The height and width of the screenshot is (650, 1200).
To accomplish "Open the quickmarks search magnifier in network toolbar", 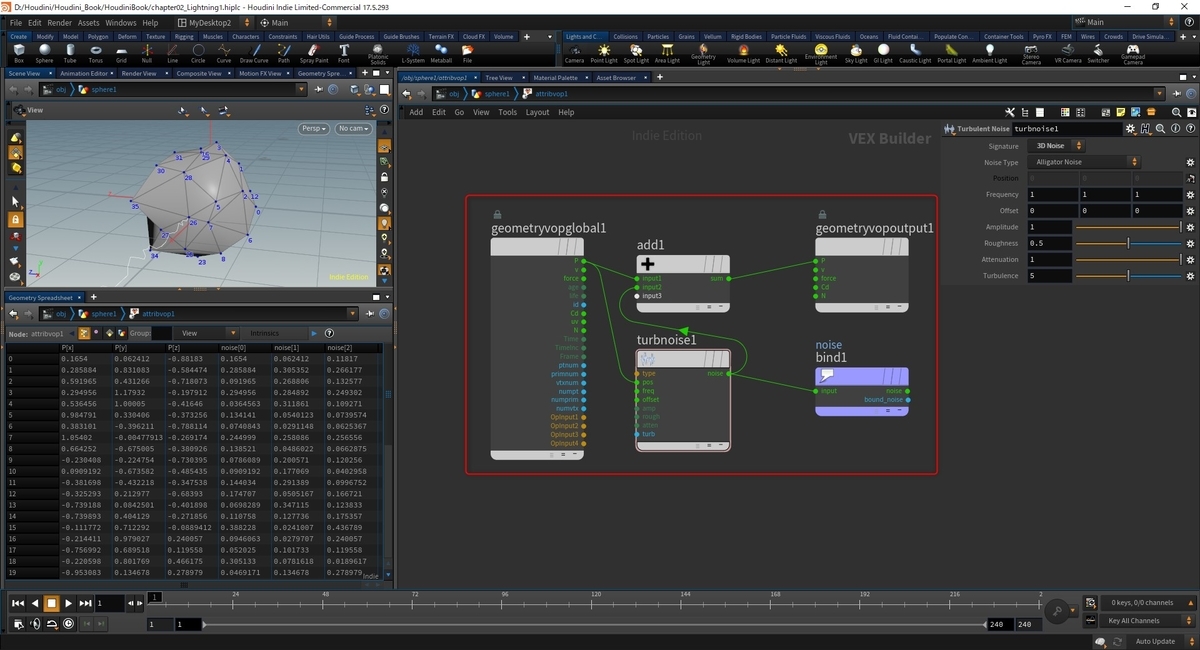I will point(1177,112).
